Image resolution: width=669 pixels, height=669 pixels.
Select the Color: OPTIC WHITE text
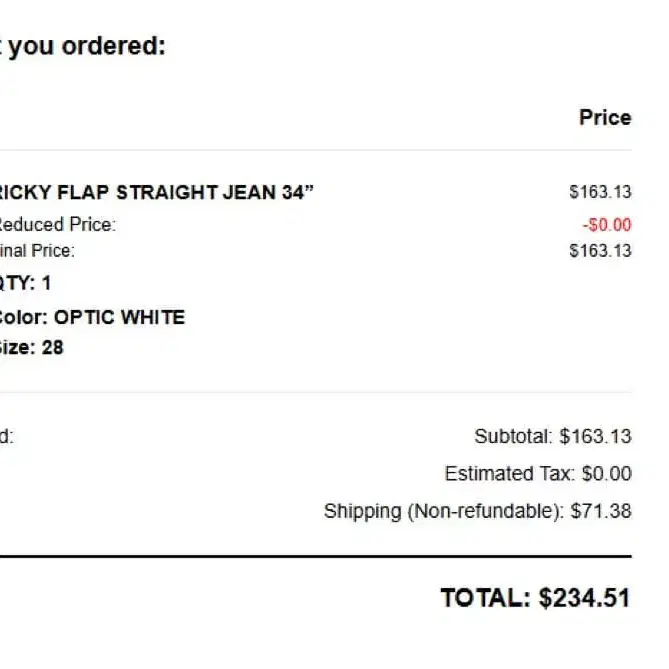coord(92,317)
